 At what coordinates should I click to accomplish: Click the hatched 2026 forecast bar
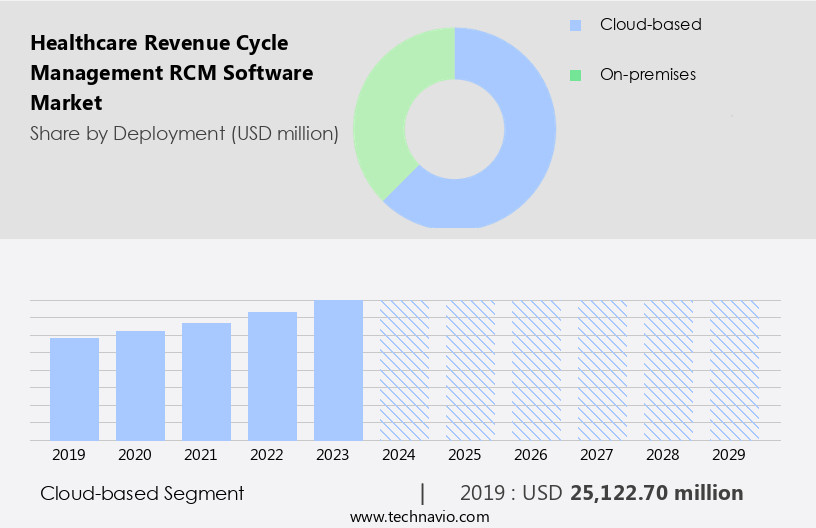536,370
